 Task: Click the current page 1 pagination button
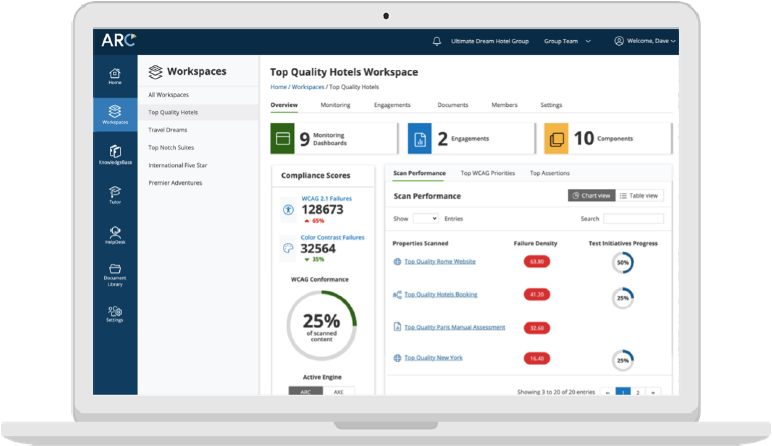click(x=623, y=392)
